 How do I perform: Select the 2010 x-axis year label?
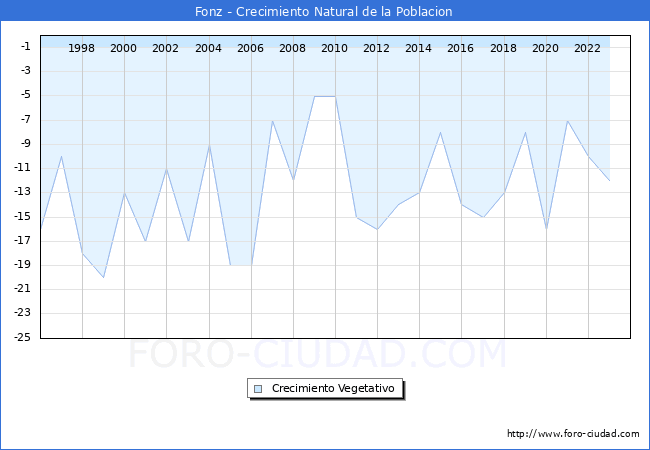(x=334, y=48)
